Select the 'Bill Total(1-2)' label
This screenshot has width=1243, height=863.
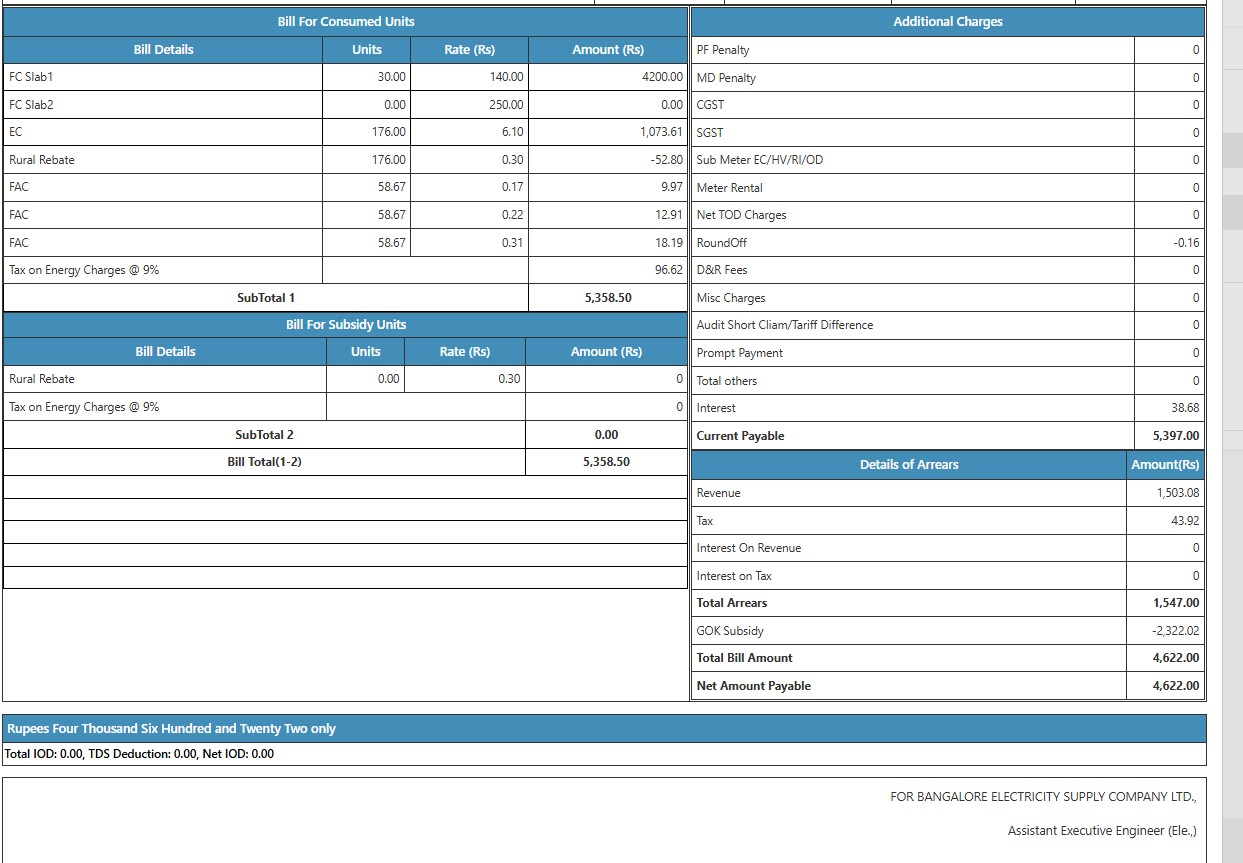(x=264, y=462)
